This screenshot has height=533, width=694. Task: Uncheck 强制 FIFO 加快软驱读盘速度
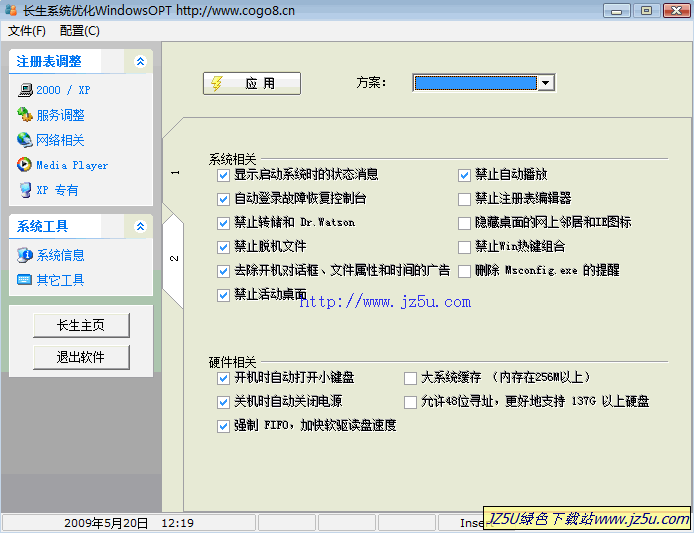pos(223,426)
